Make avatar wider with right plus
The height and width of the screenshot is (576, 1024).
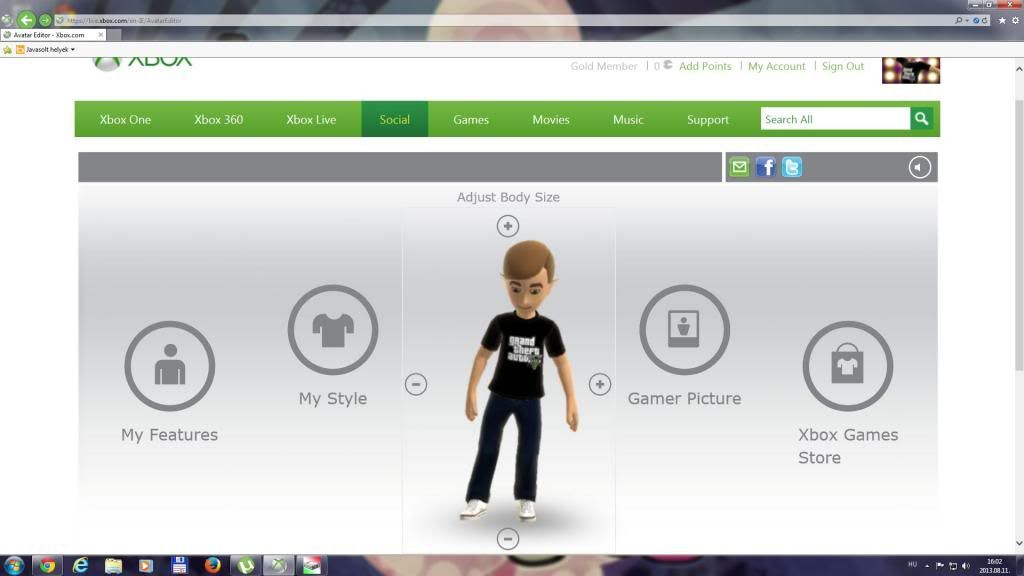click(x=600, y=384)
